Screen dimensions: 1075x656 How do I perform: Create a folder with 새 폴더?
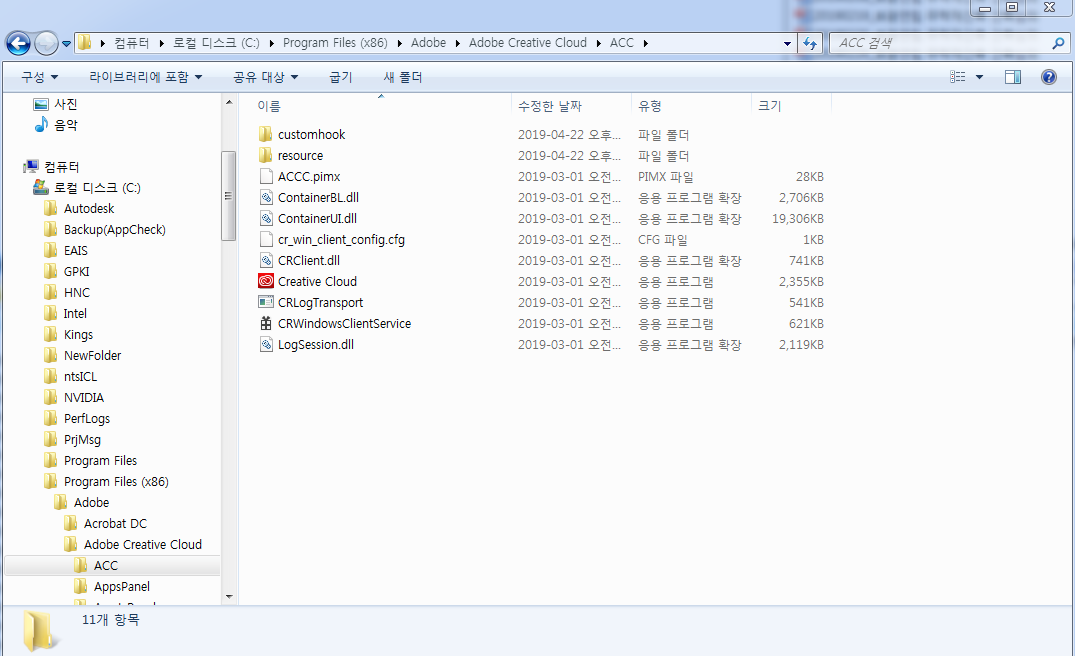(x=402, y=77)
